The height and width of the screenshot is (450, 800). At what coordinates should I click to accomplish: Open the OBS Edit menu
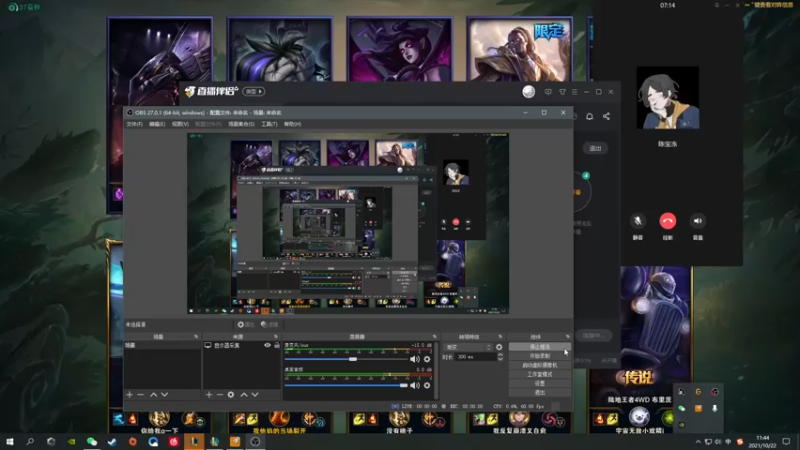(x=157, y=124)
